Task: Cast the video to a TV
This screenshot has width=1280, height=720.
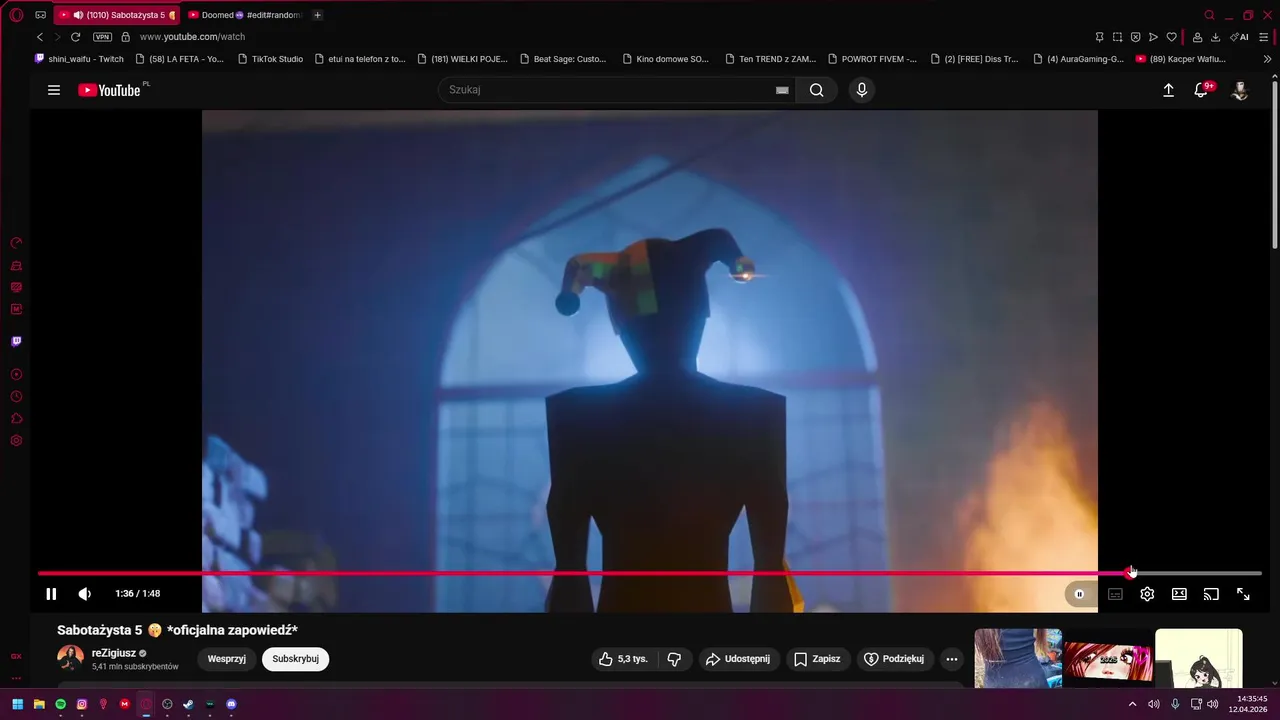Action: pyautogui.click(x=1211, y=594)
